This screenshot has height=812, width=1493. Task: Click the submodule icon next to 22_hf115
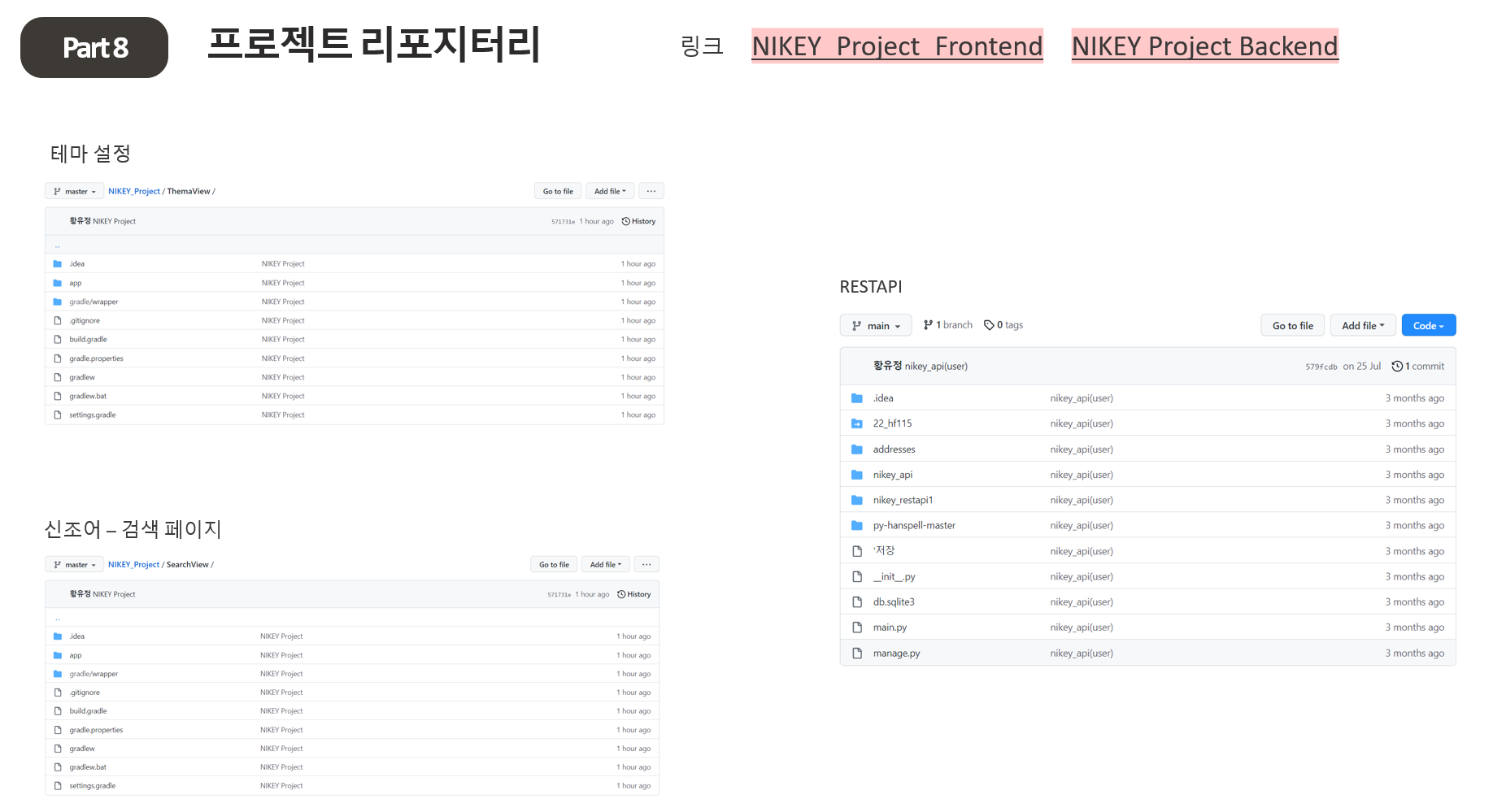pos(857,423)
